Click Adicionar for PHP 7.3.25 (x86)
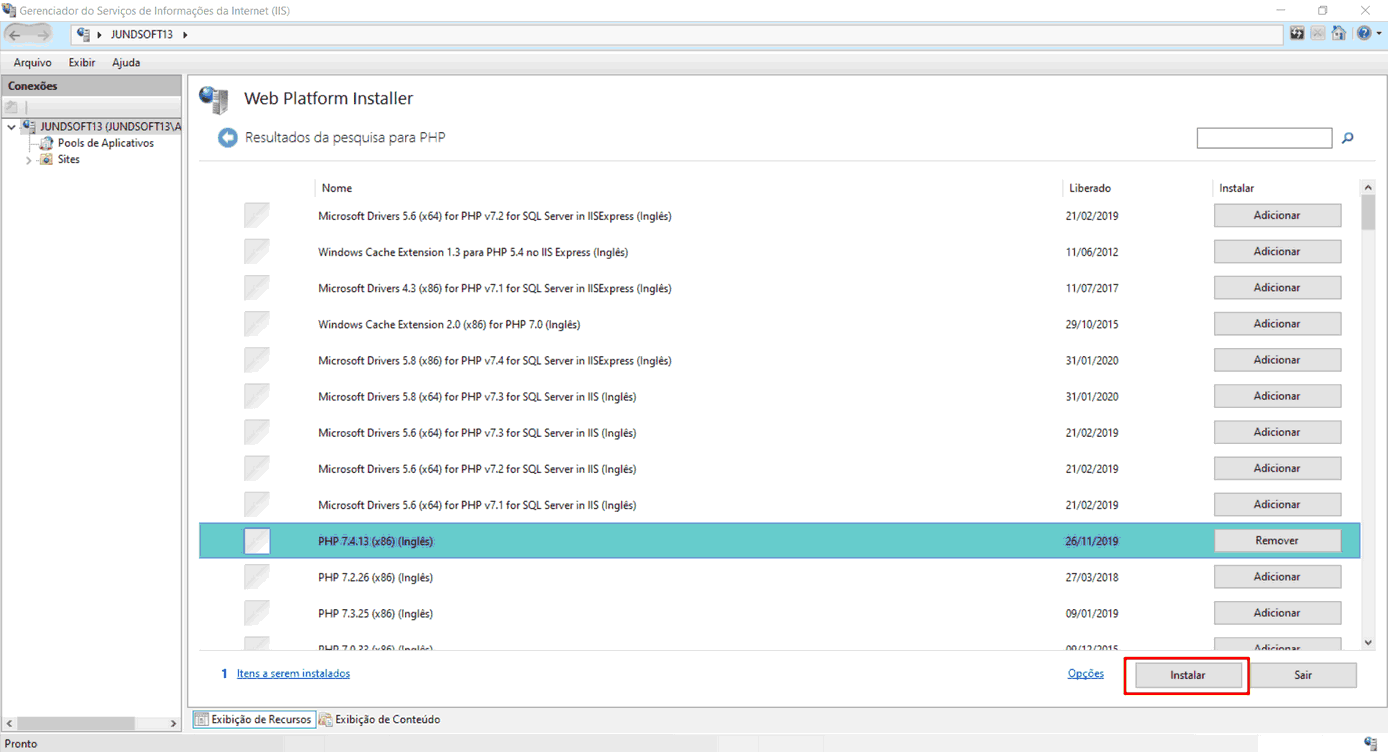The image size is (1388, 752). coord(1277,613)
